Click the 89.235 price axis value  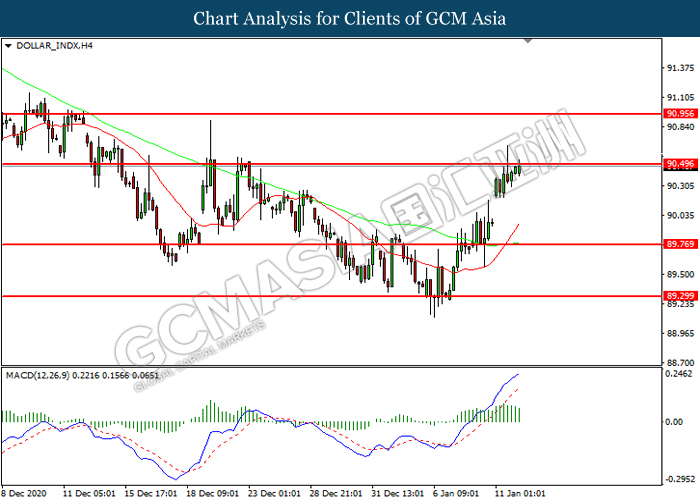[x=680, y=304]
